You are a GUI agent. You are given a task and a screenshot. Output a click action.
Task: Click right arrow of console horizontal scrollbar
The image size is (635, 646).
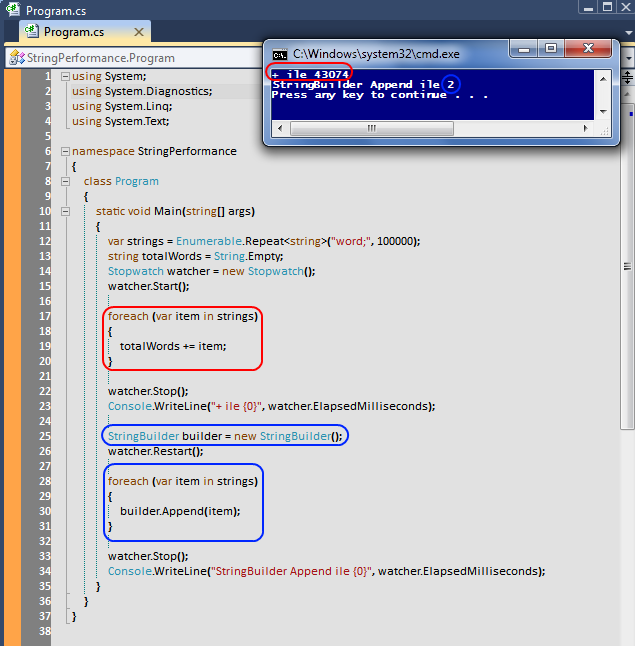tap(584, 128)
